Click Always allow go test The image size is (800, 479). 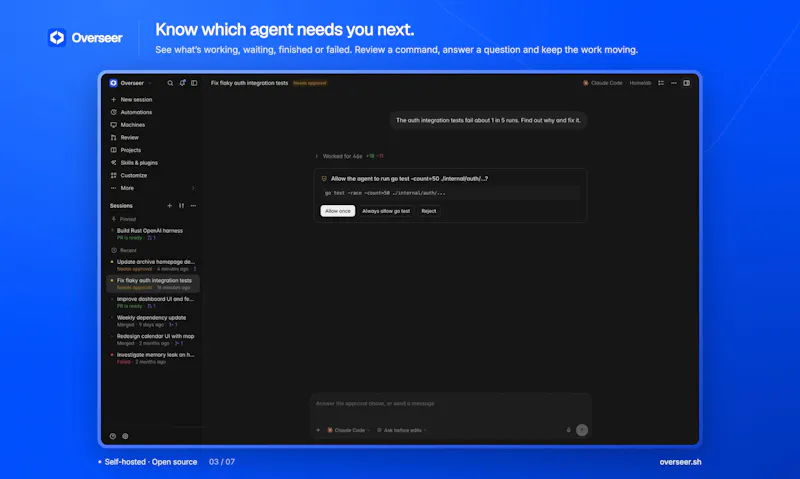386,211
